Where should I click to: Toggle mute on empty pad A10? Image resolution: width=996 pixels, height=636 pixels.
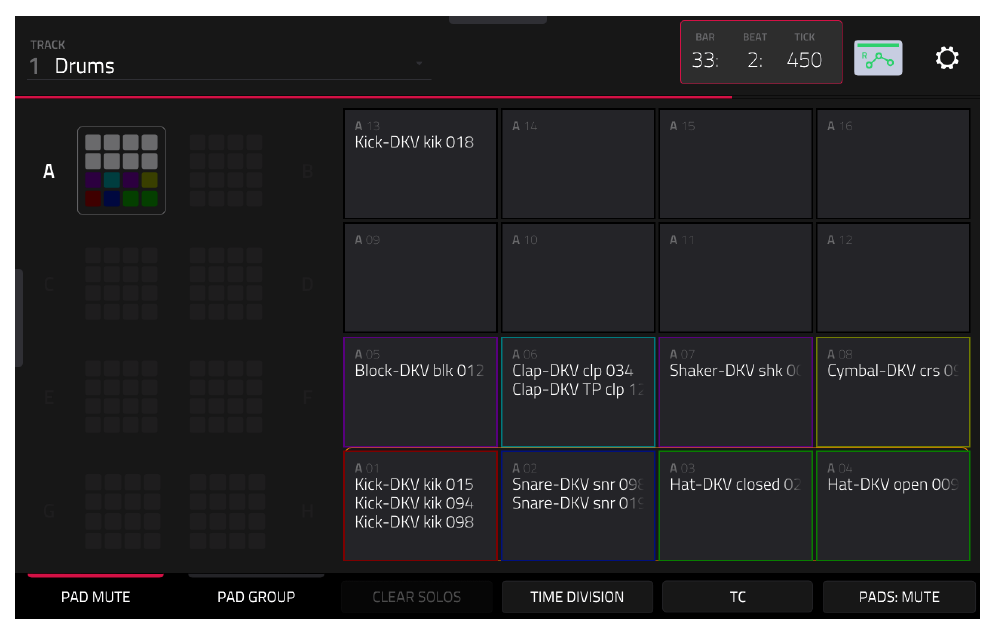(x=578, y=278)
